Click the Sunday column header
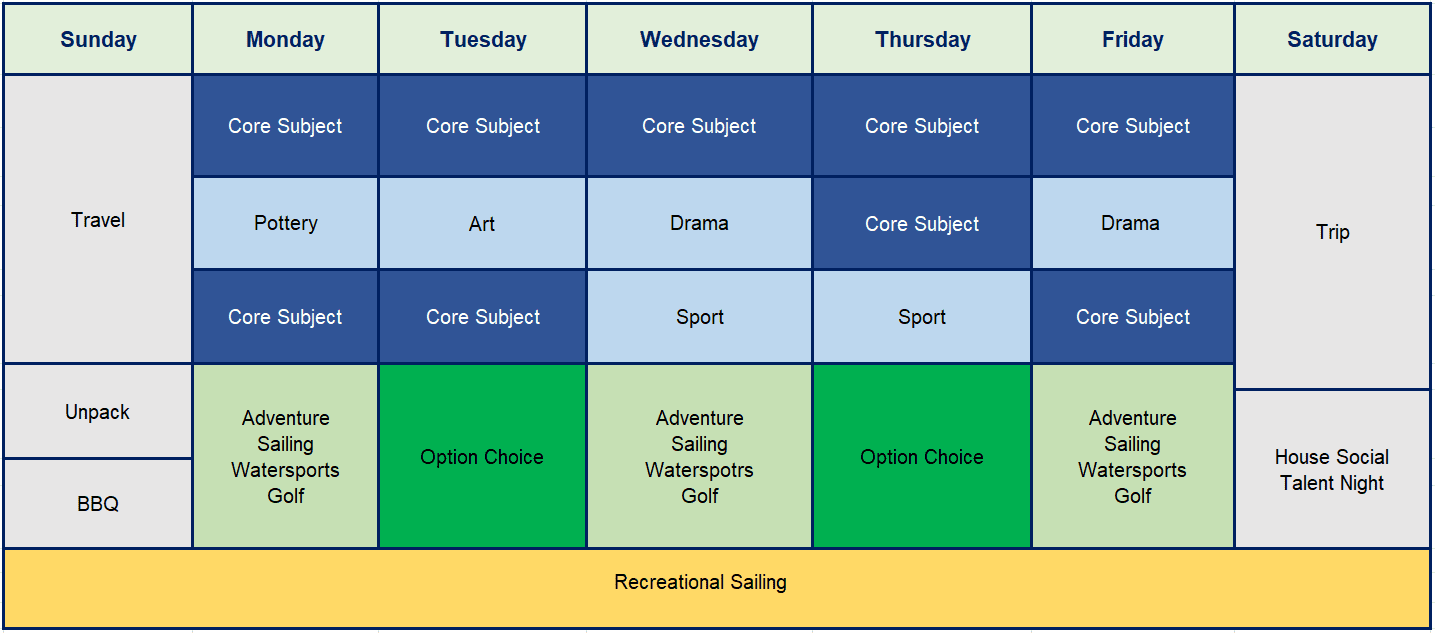1435x633 pixels. point(98,40)
